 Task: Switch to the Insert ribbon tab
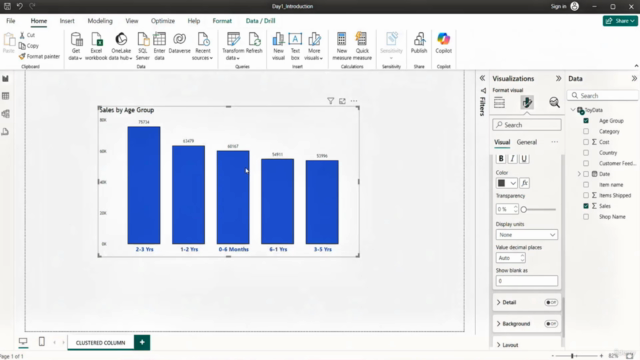coord(67,21)
